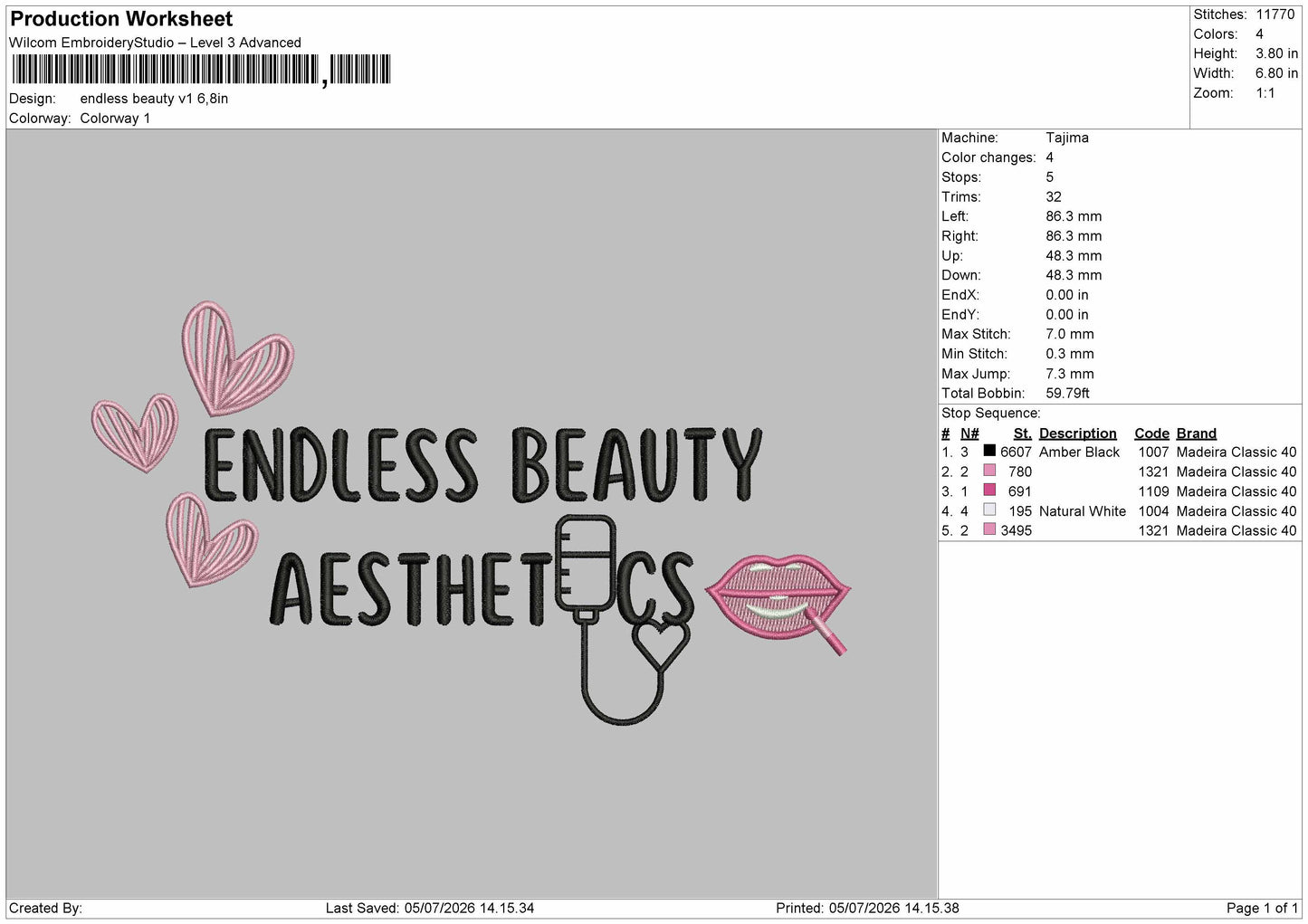Click the 'Colorway 1' value
Screen dimensions: 1308x924
[x=115, y=119]
